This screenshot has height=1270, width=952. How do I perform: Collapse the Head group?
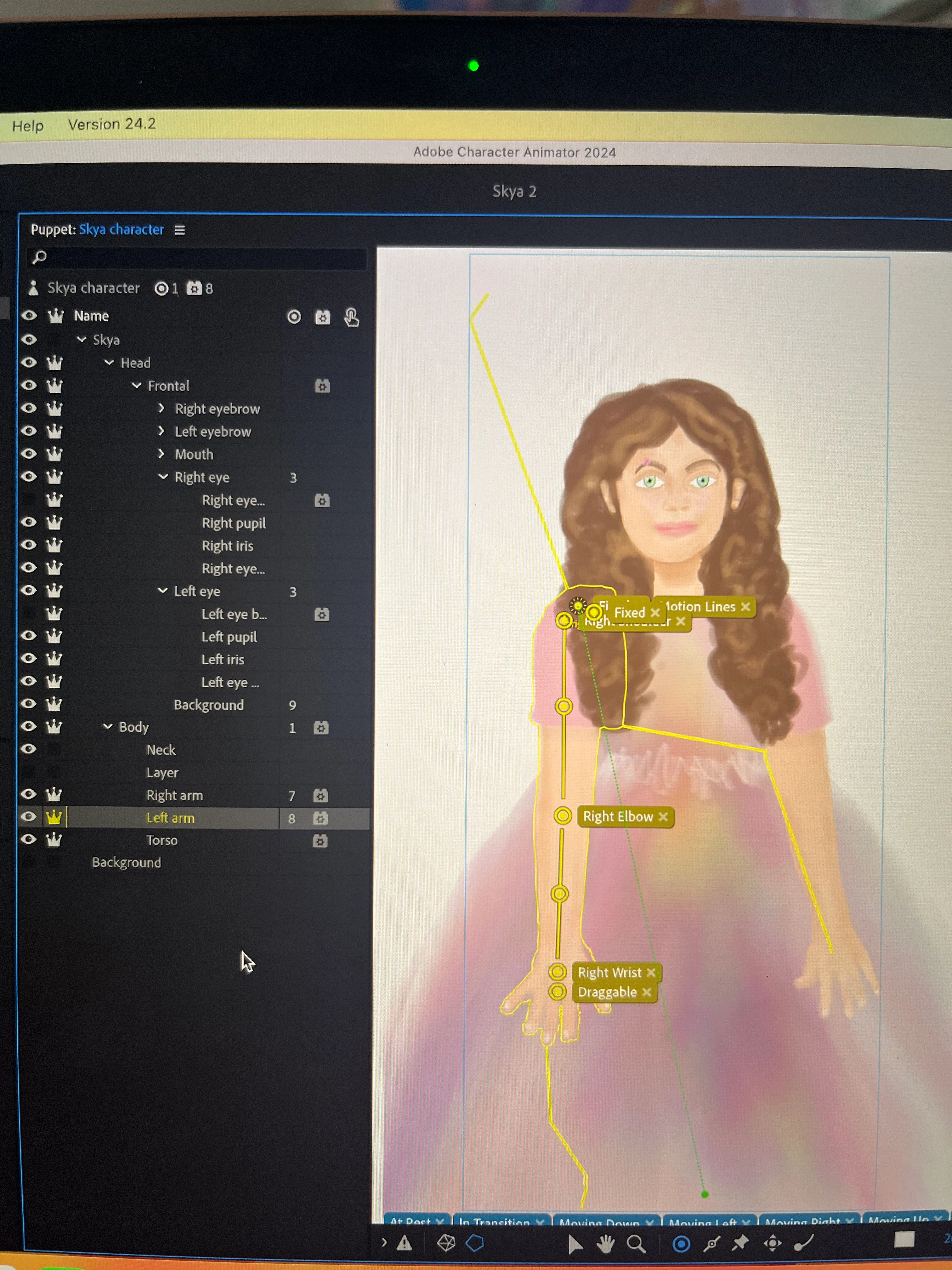pyautogui.click(x=109, y=363)
